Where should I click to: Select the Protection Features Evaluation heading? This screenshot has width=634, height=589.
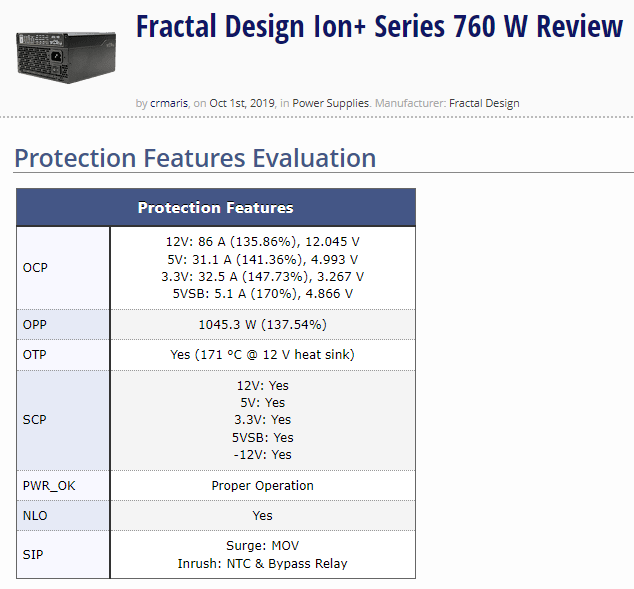[195, 158]
